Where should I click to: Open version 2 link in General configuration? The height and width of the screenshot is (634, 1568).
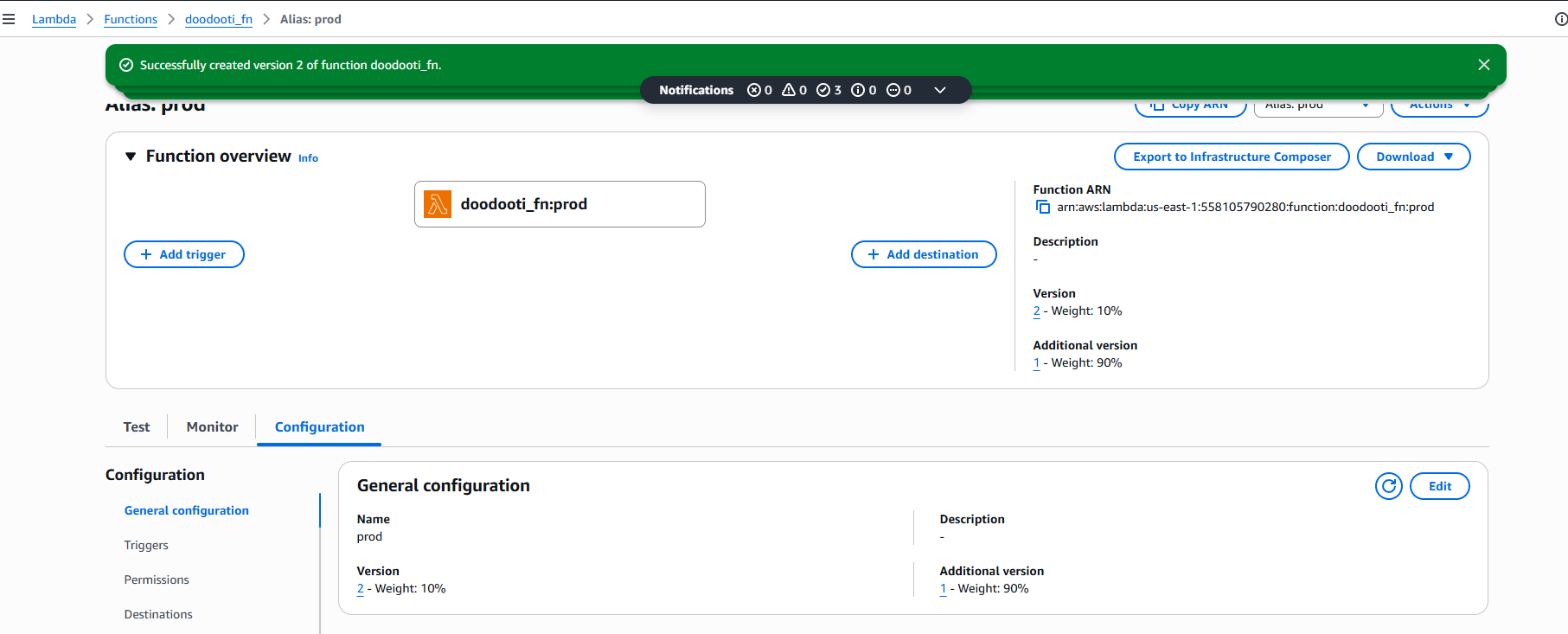coord(360,589)
